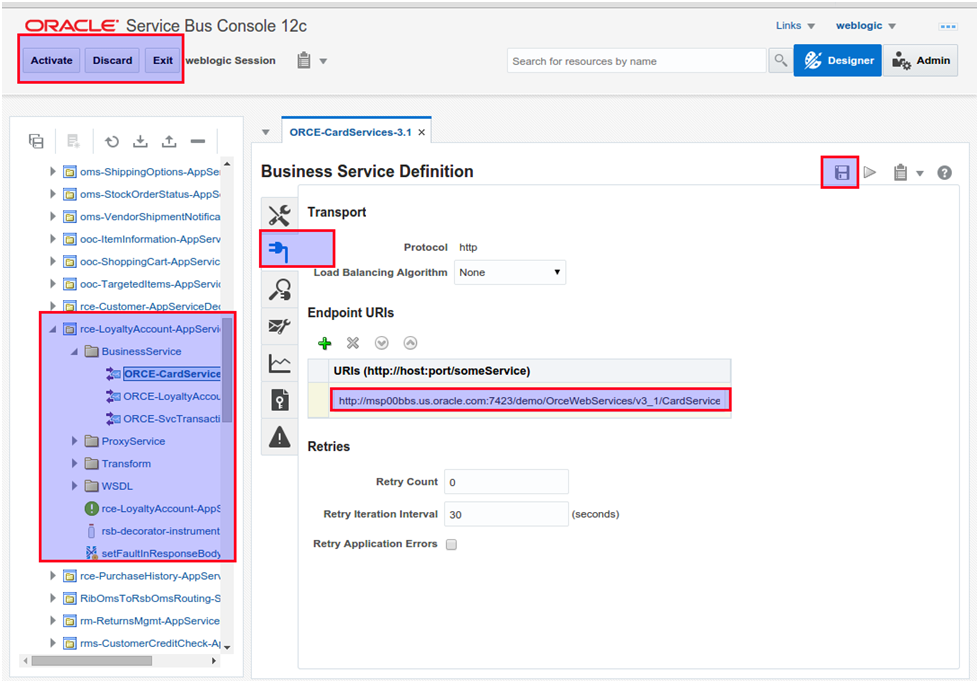Switch to the Designer view
Viewport: 979px width, 683px height.
point(837,61)
